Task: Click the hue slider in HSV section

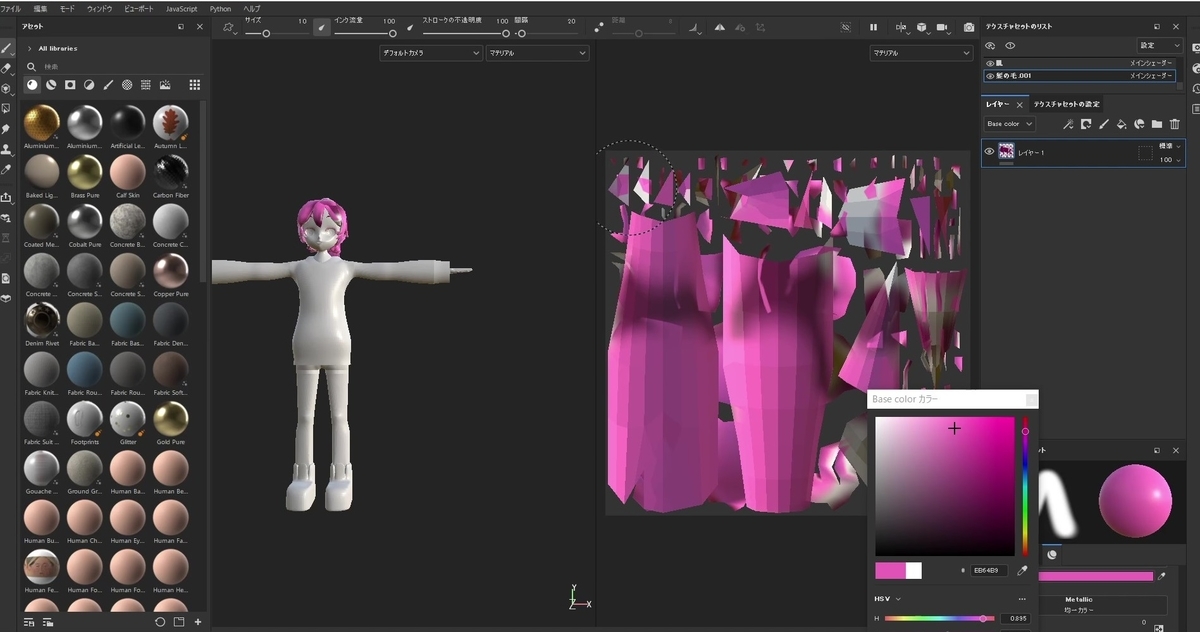Action: click(x=940, y=619)
